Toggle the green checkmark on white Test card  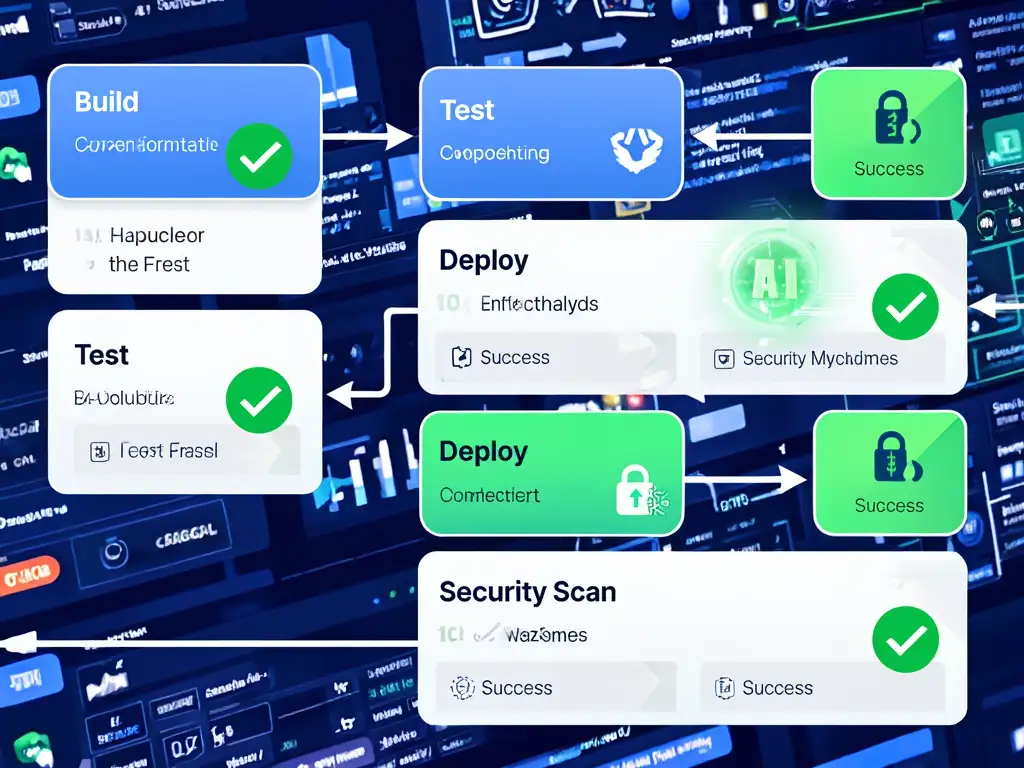click(x=259, y=400)
